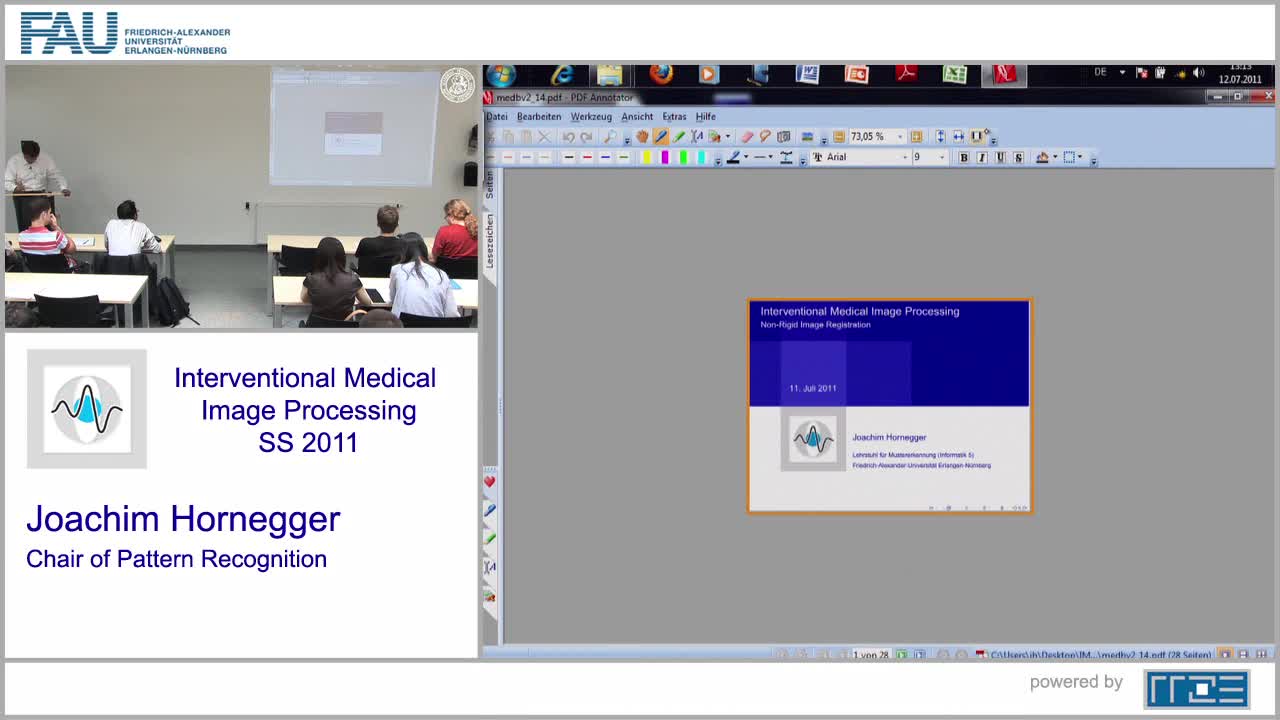Screen dimensions: 1280x720
Task: Select the Lasso selection tool
Action: click(765, 136)
